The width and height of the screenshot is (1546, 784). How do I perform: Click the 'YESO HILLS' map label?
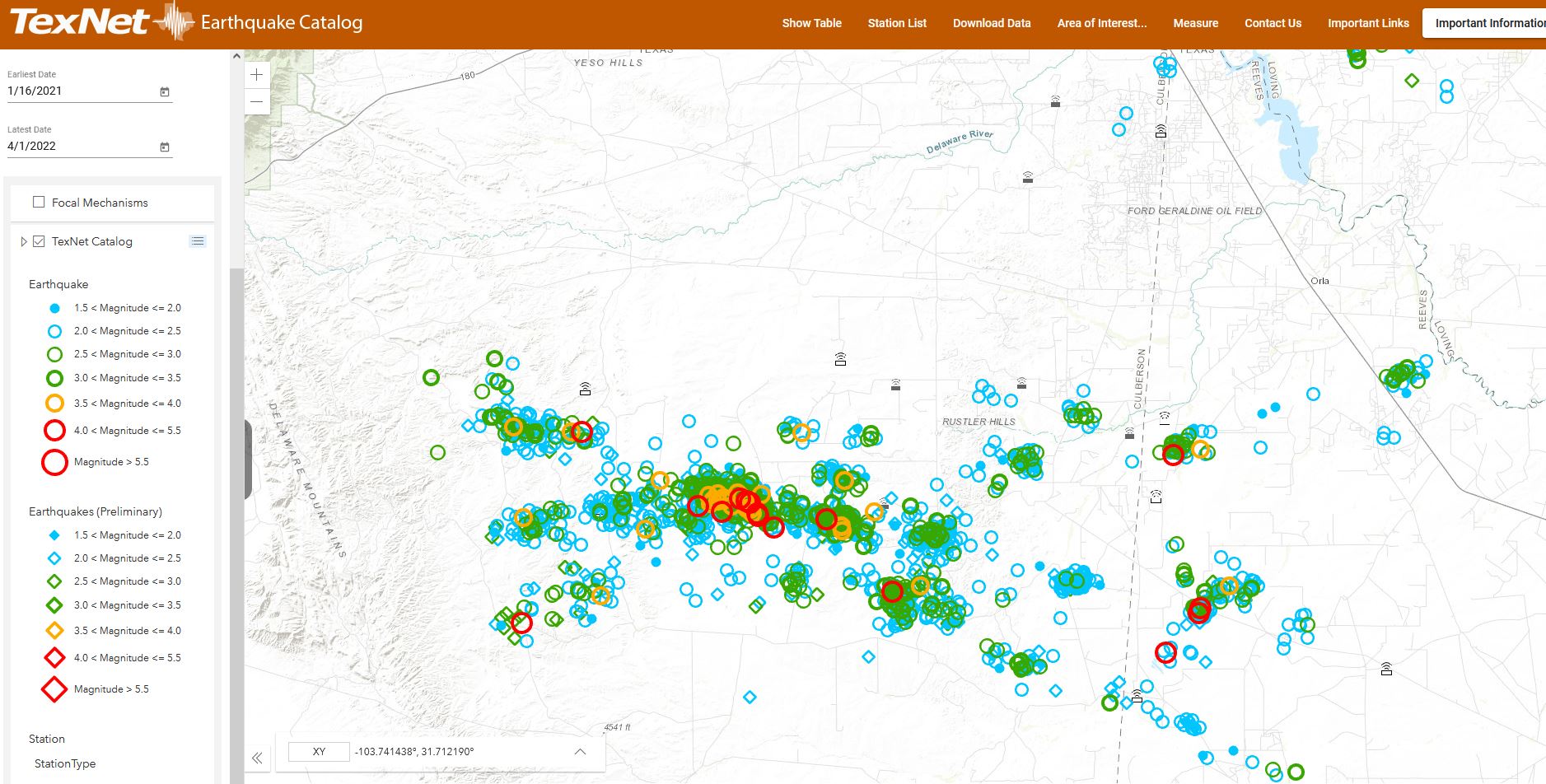[608, 63]
